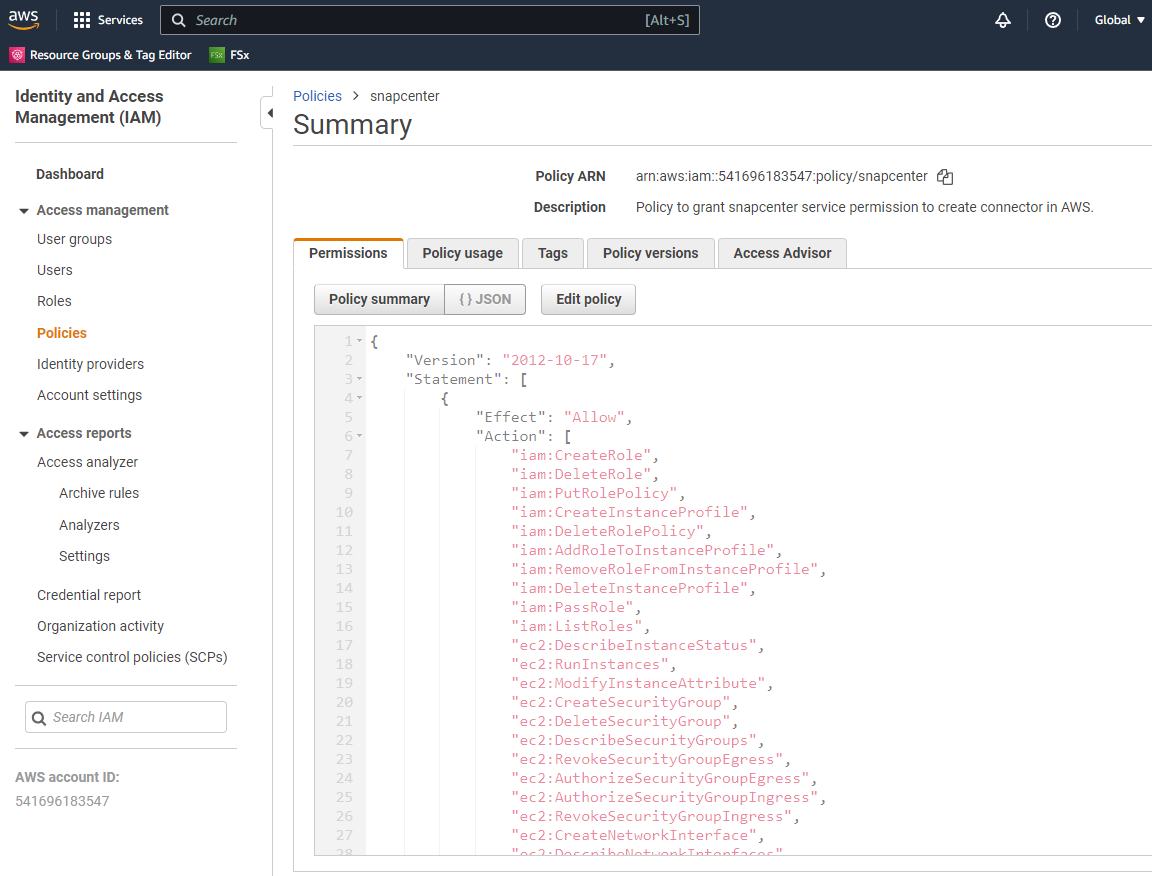Open Roles in the sidebar
Screen dimensions: 1152x876
point(54,301)
